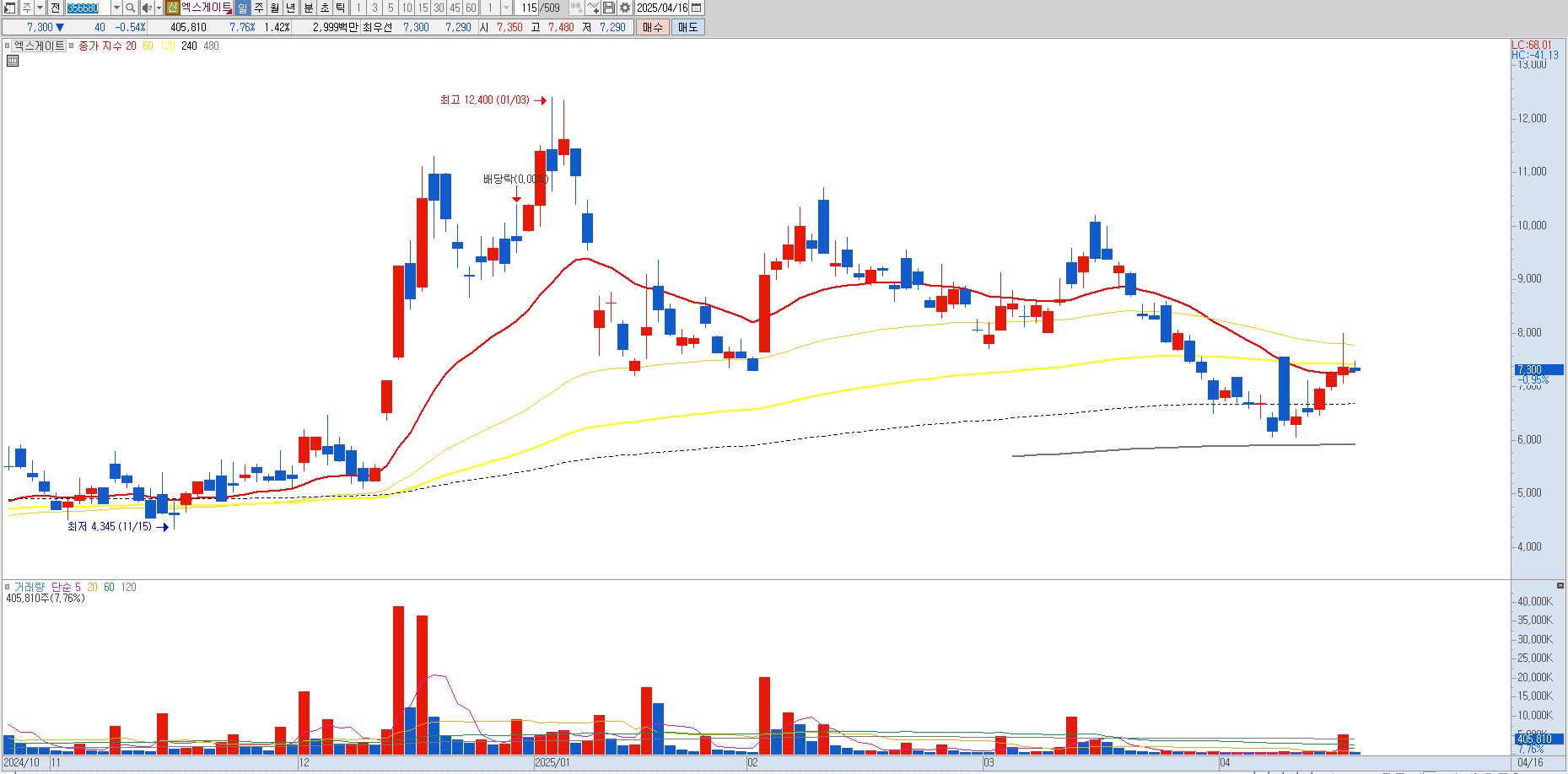This screenshot has width=1568, height=774.
Task: Click the add-indicator icon left of save
Action: [x=592, y=8]
